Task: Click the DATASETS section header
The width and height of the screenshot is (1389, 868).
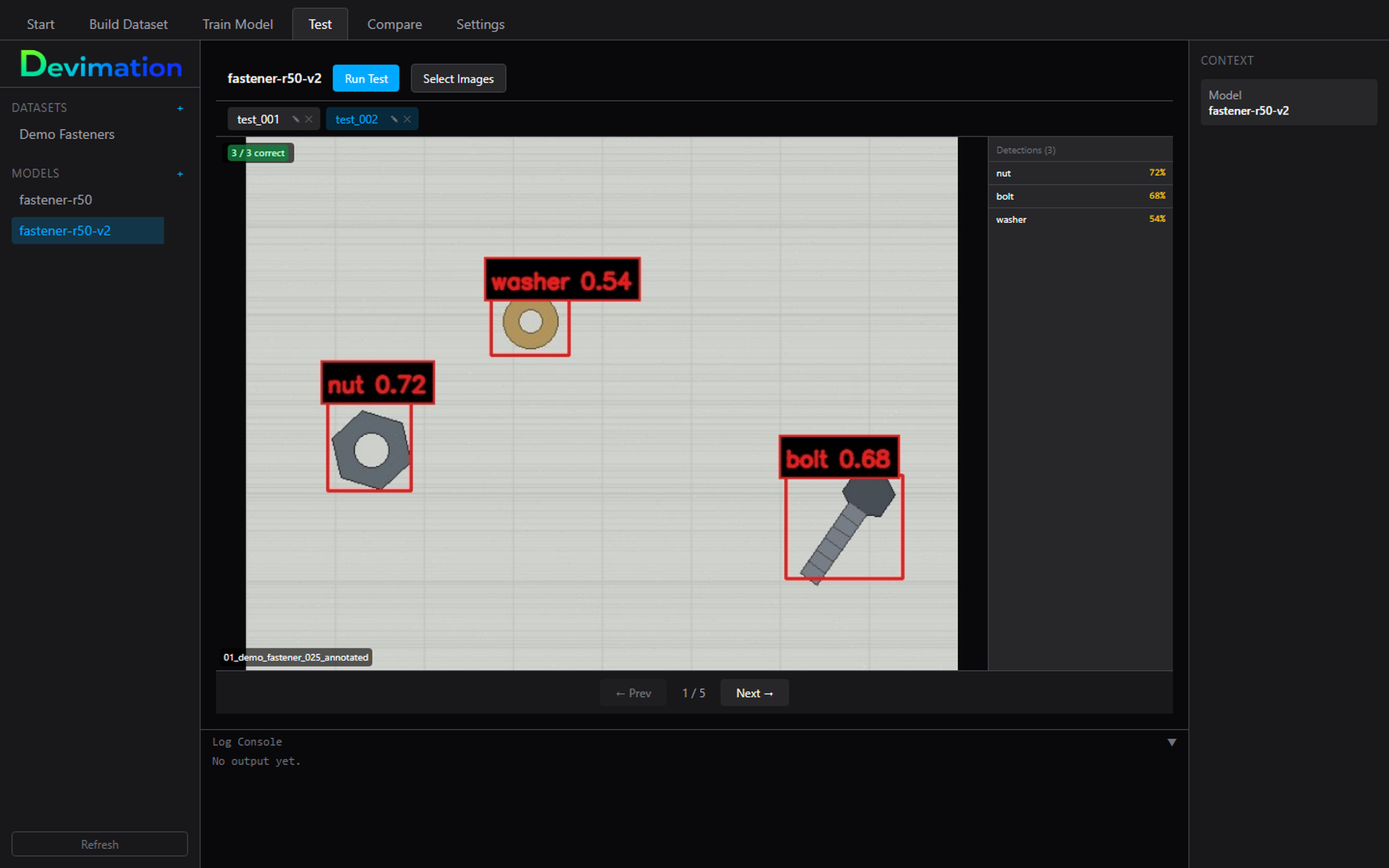Action: [40, 108]
